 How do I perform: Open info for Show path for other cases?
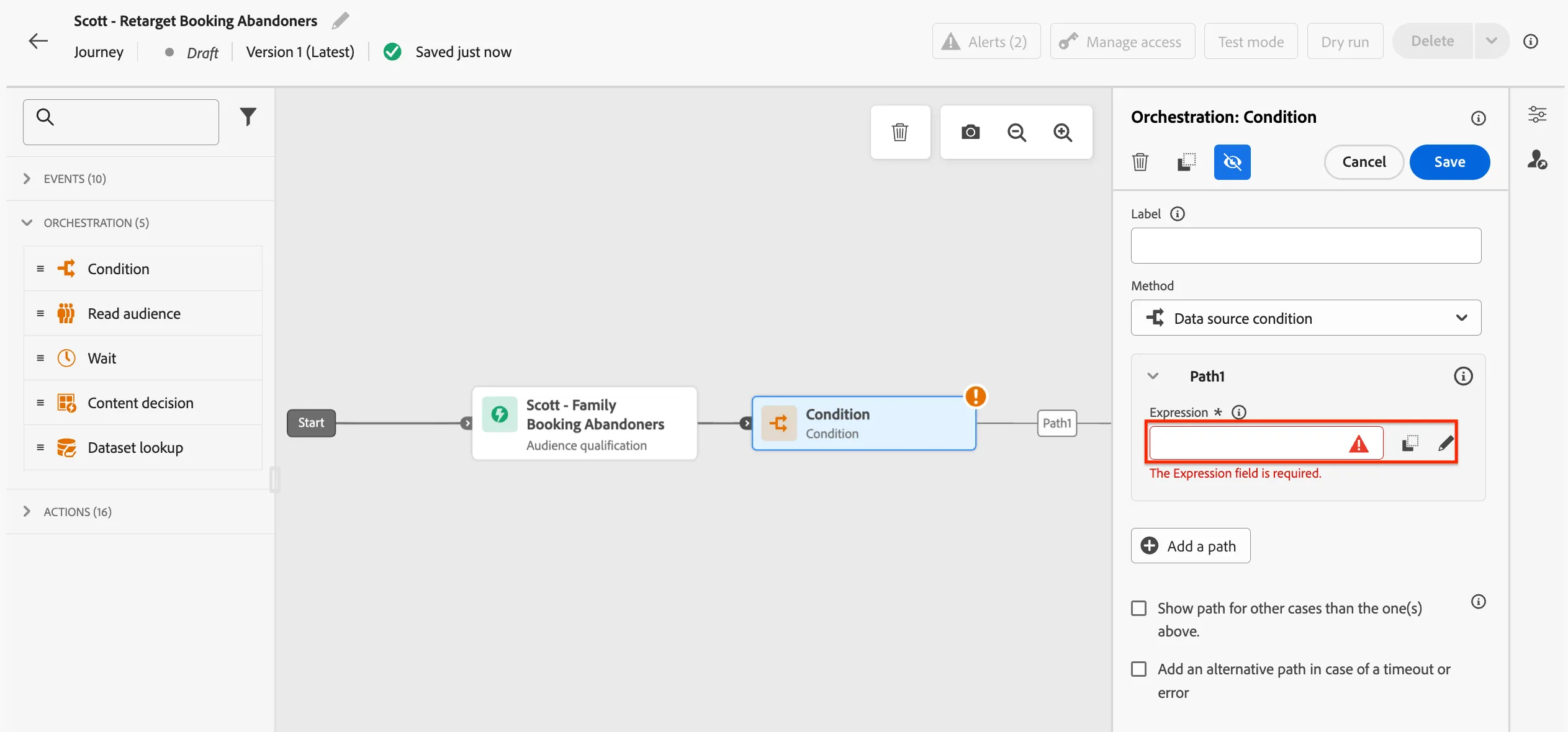click(x=1479, y=601)
